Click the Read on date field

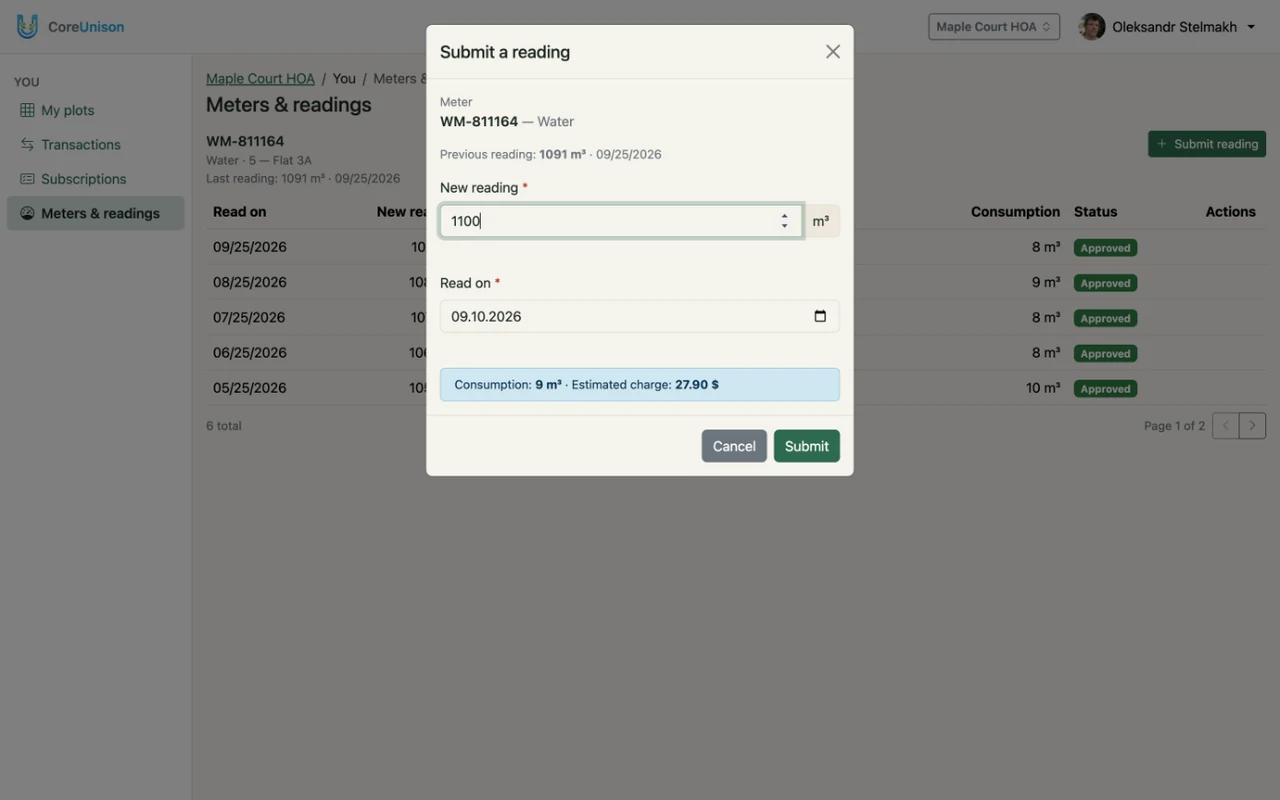[x=640, y=316]
